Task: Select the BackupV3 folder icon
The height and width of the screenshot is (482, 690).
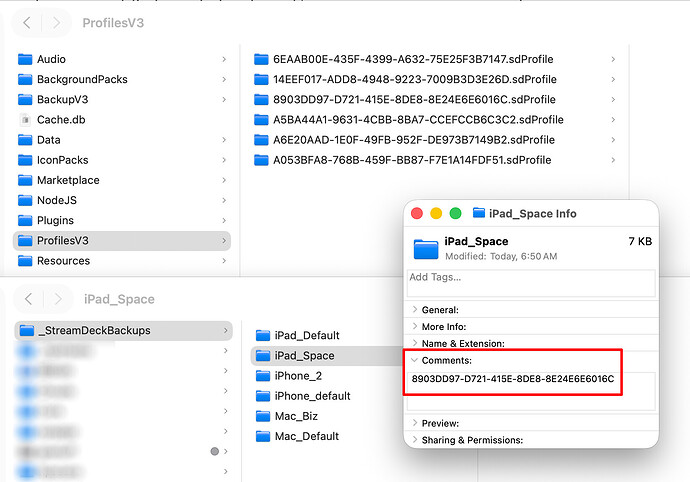Action: click(x=25, y=99)
